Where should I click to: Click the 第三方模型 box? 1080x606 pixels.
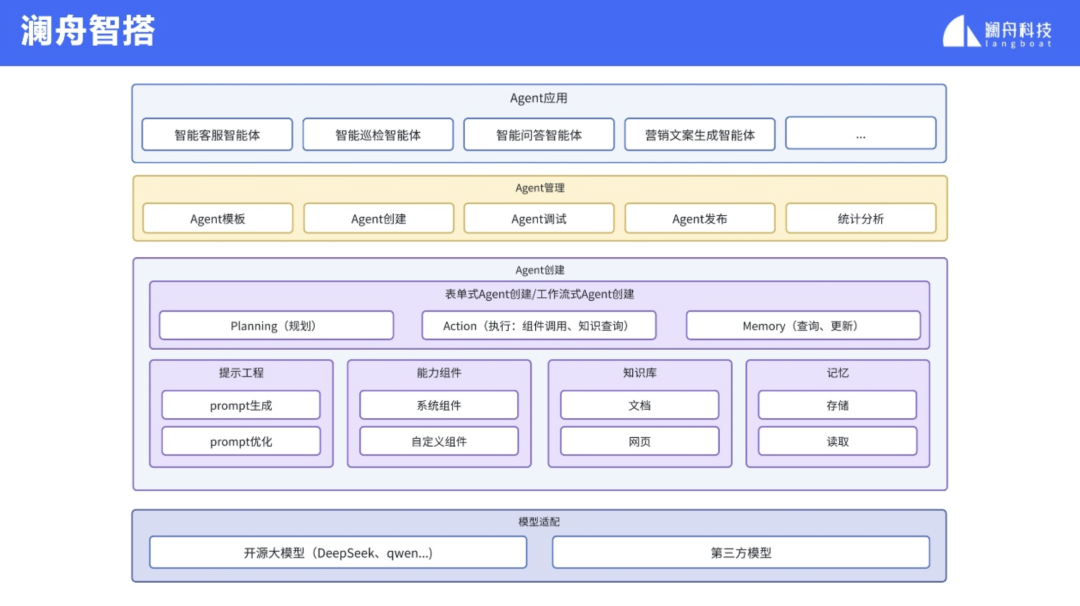[x=741, y=552]
